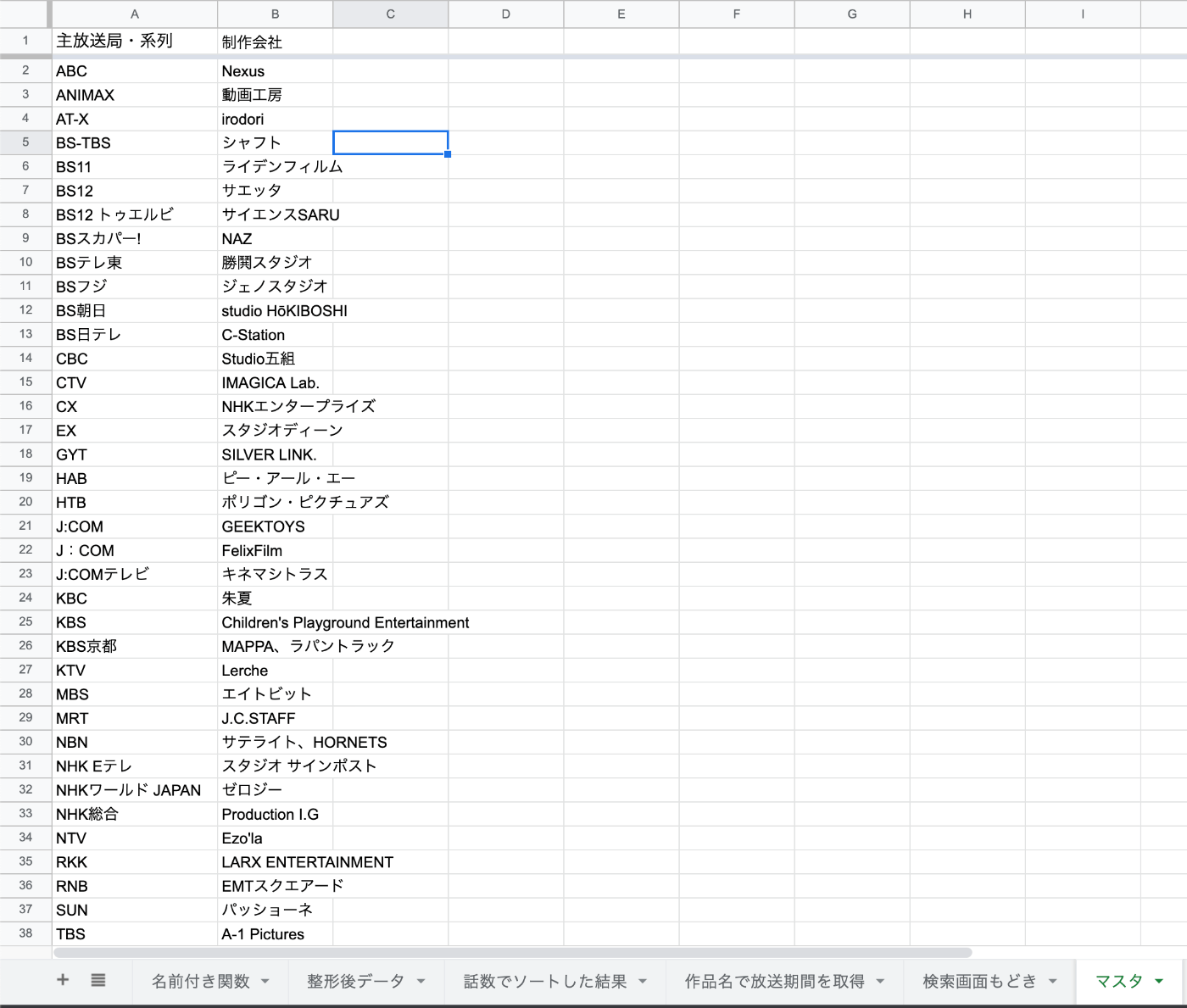This screenshot has height=1008, width=1187.
Task: Select cell with NHKワールド JAPAN
Action: tap(135, 790)
